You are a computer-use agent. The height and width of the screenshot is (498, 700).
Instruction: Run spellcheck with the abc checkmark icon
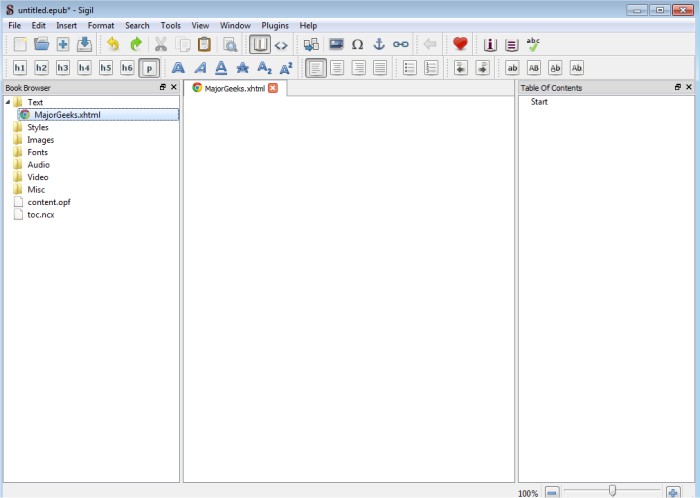pos(533,44)
